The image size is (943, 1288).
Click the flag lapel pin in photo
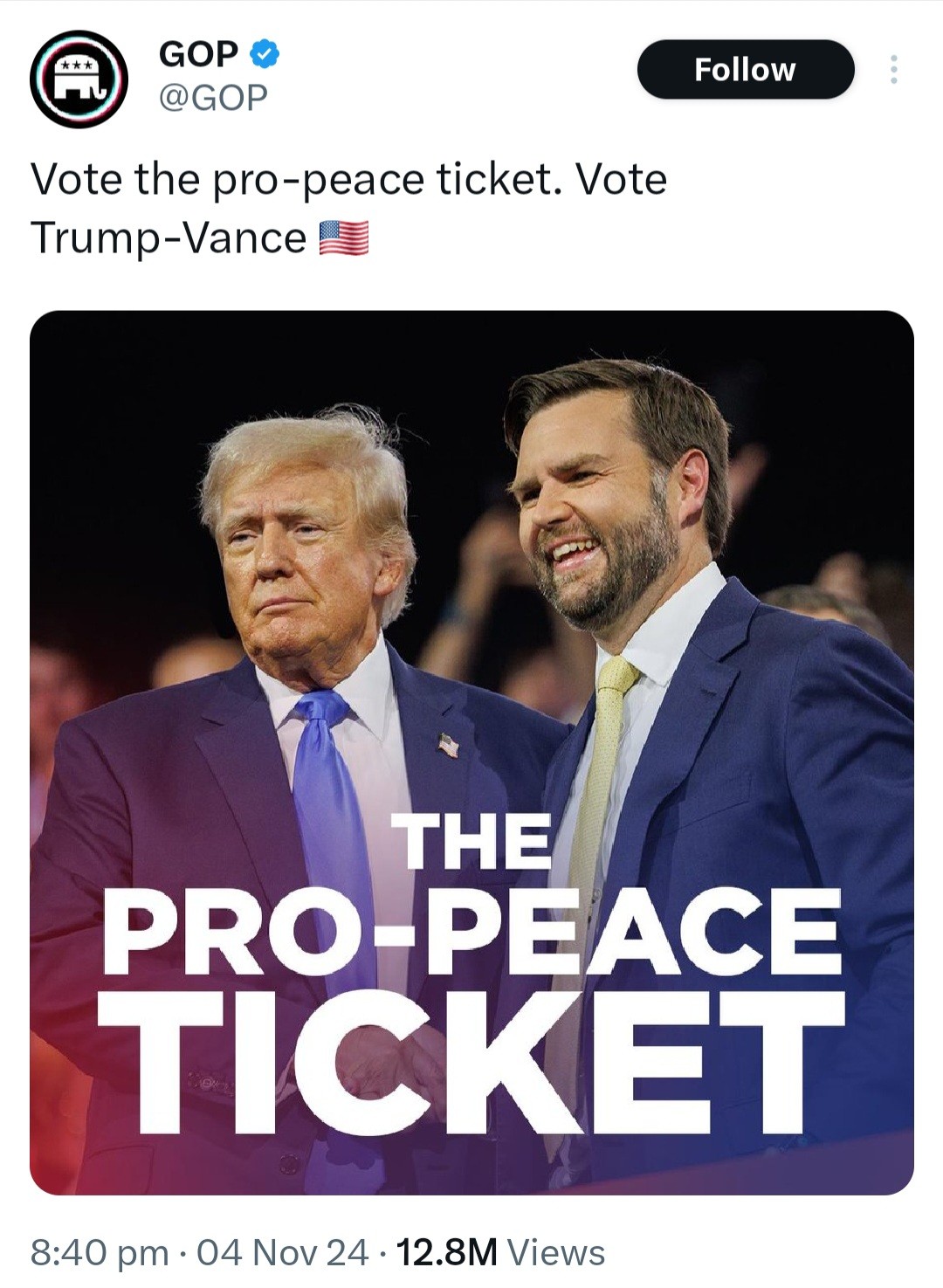click(448, 744)
